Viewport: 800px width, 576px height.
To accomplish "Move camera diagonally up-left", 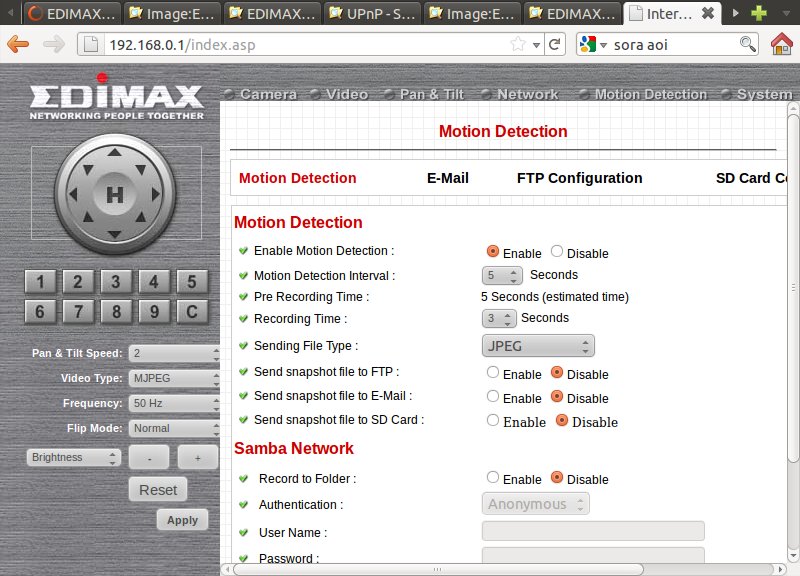I will pyautogui.click(x=88, y=170).
